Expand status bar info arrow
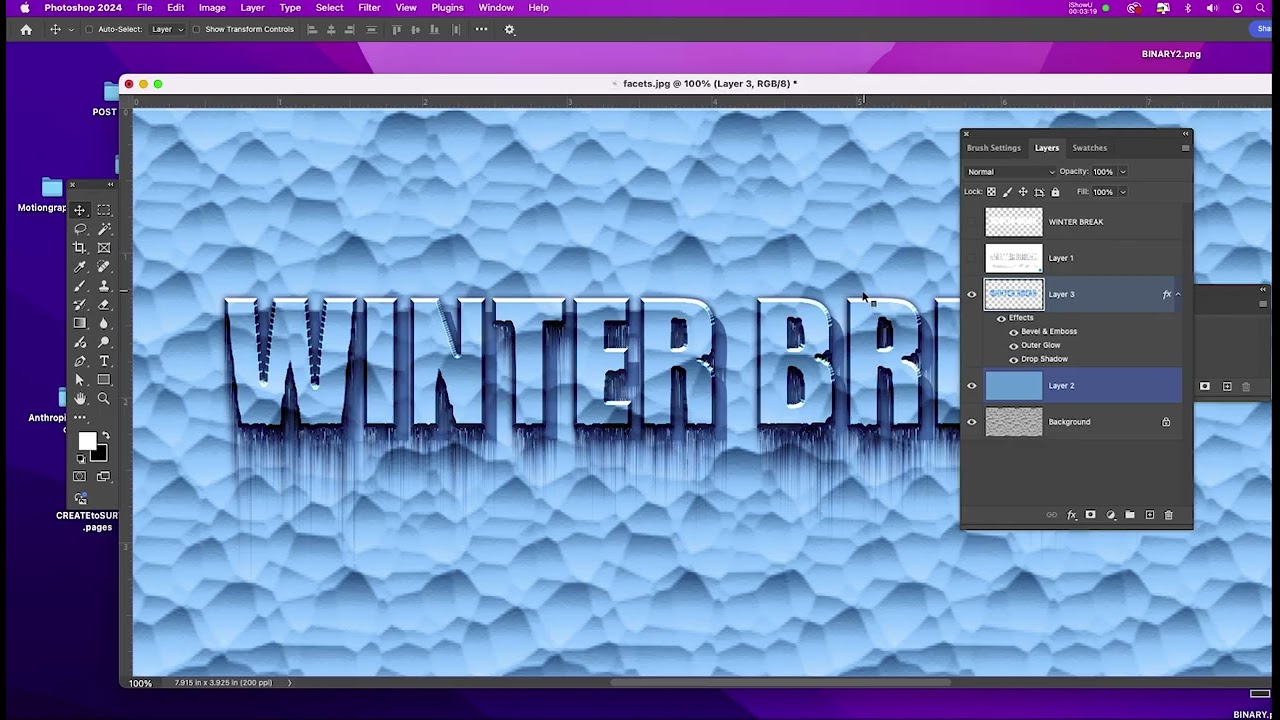 tap(290, 683)
